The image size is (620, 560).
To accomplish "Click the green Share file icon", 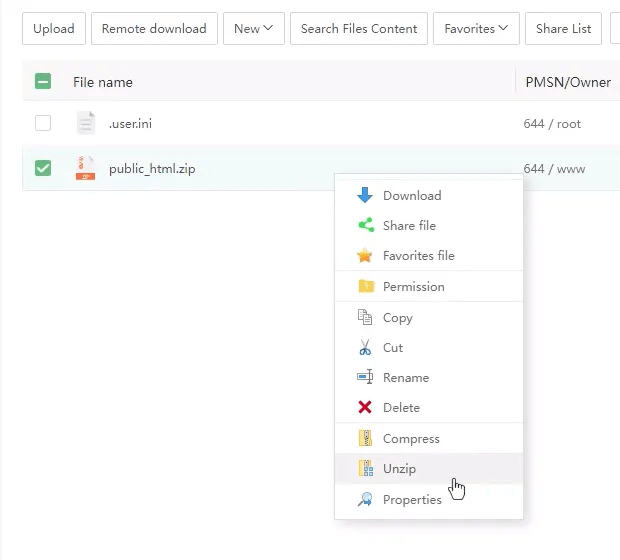I will (366, 225).
